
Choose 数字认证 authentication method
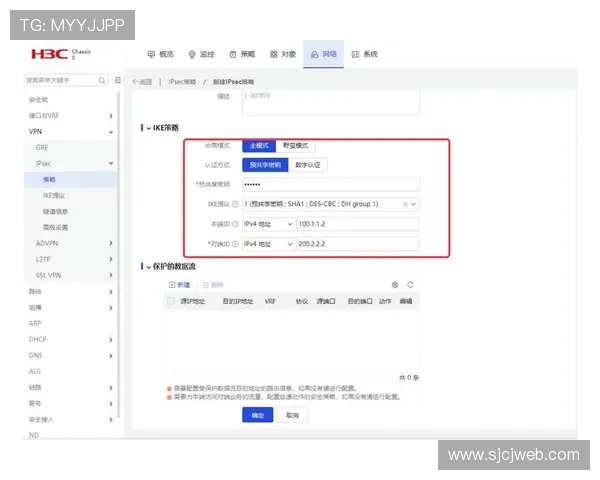[x=308, y=165]
